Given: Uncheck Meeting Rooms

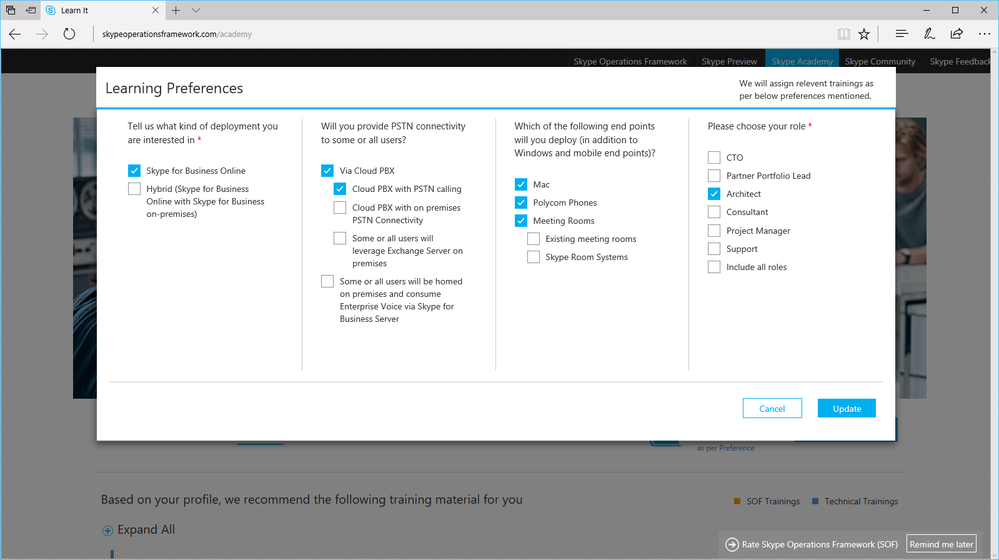Looking at the screenshot, I should tap(521, 220).
